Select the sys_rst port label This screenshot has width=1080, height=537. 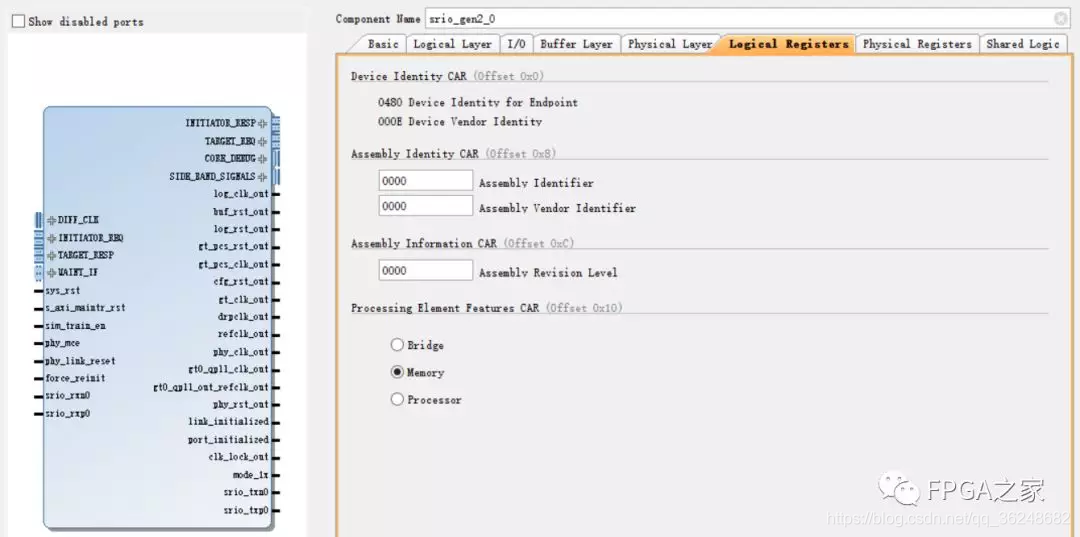click(x=62, y=291)
